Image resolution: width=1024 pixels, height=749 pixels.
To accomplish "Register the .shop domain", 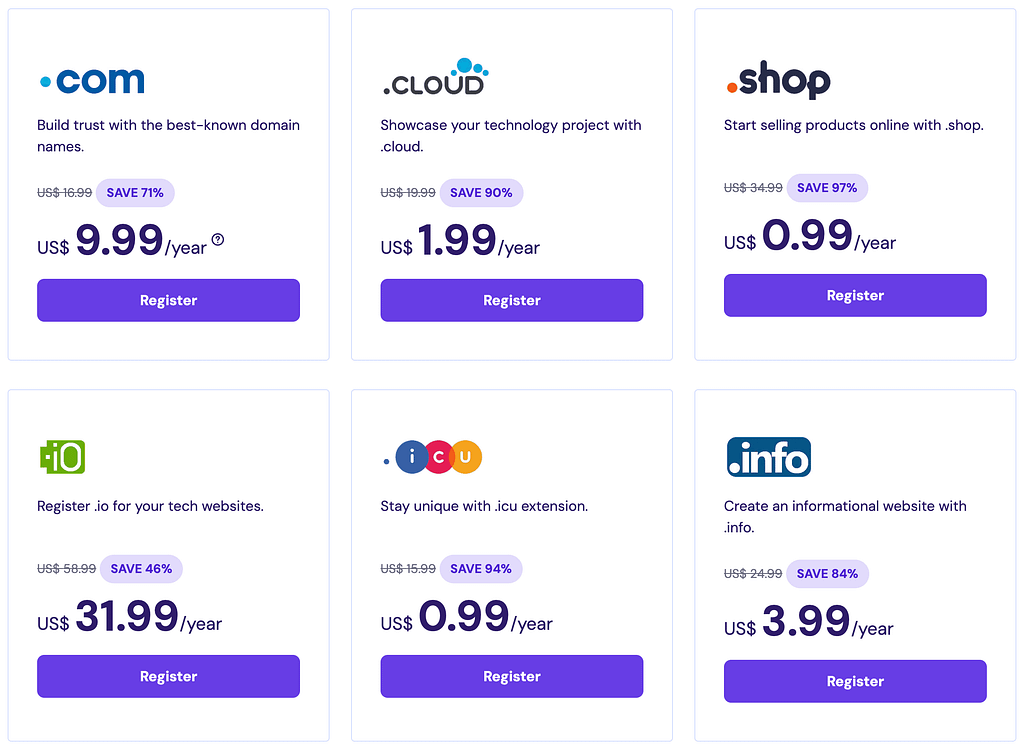I will [x=855, y=295].
